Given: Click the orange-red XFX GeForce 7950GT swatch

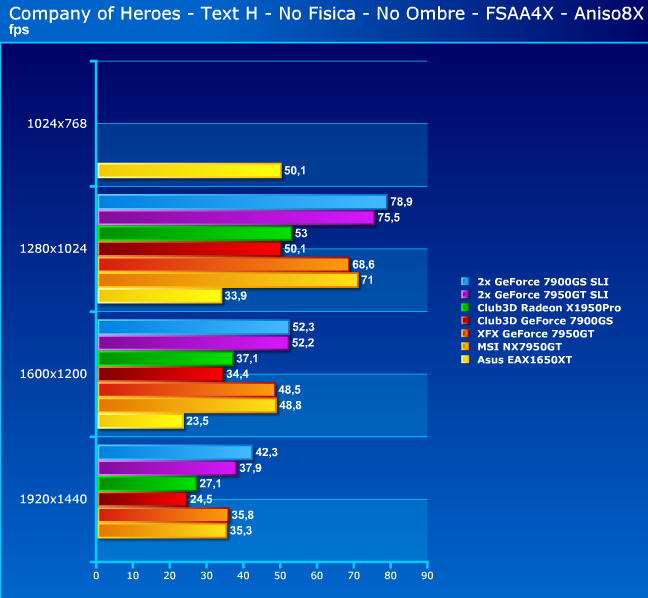Looking at the screenshot, I should coord(465,334).
